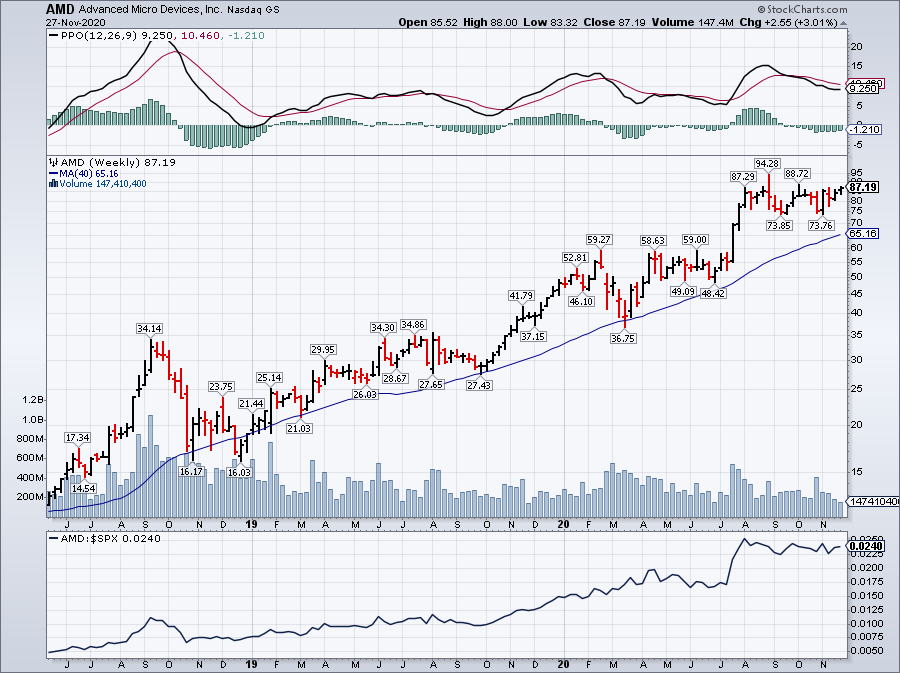This screenshot has height=673, width=900.
Task: Click the up arrow beside the Chg value
Action: 843,23
